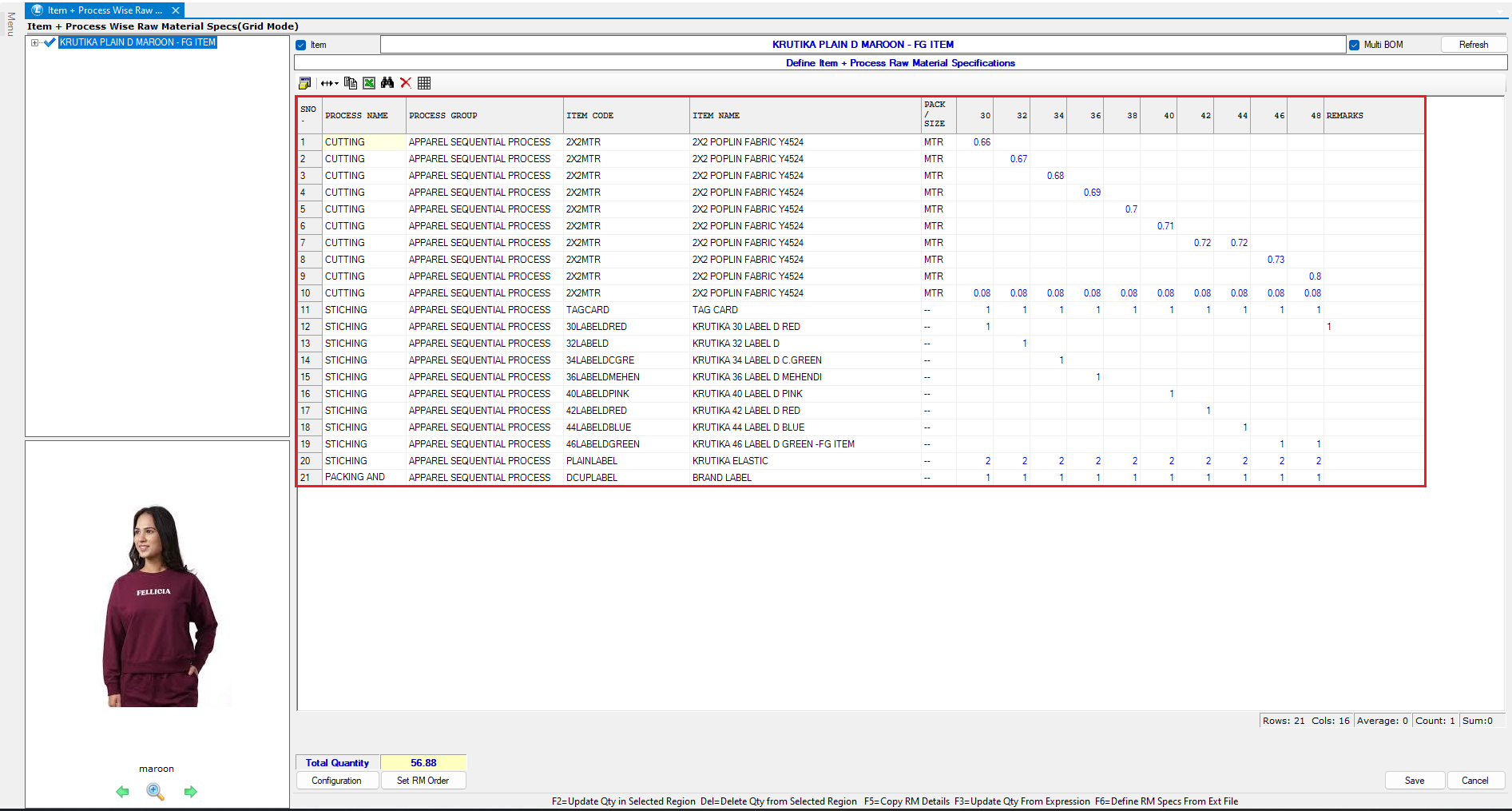Click the red X delete icon
The image size is (1512, 811).
pos(406,83)
